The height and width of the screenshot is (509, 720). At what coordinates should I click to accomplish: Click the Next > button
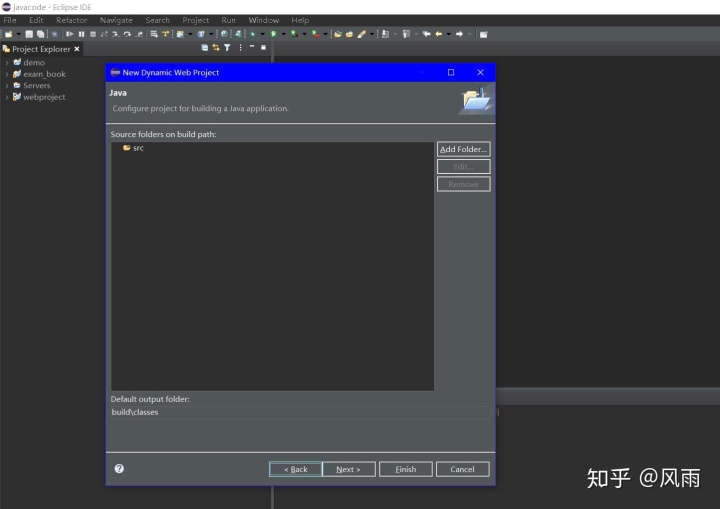click(349, 469)
